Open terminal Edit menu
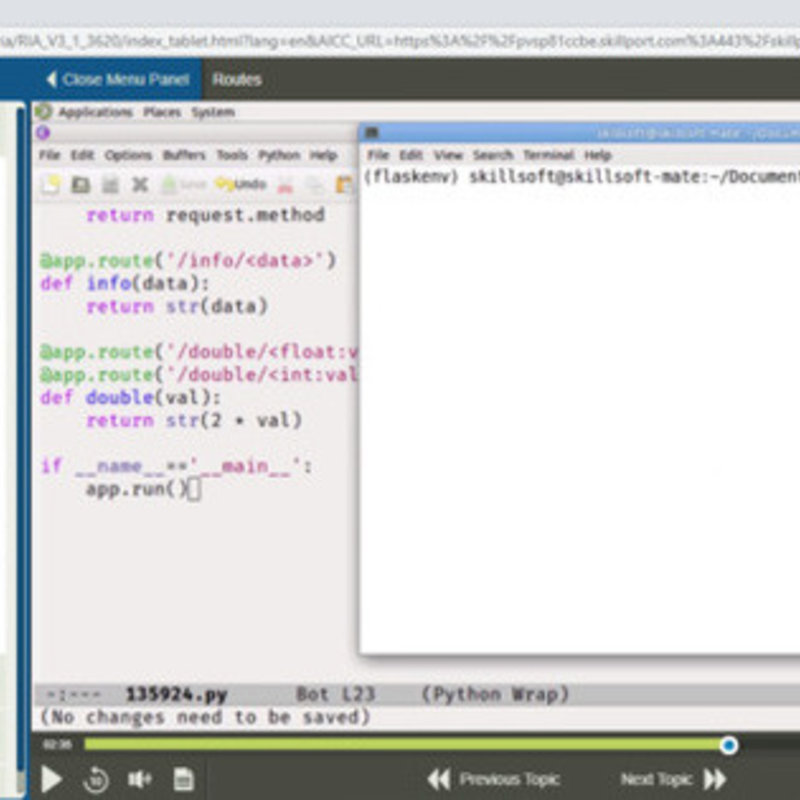This screenshot has width=800, height=800. [x=411, y=155]
